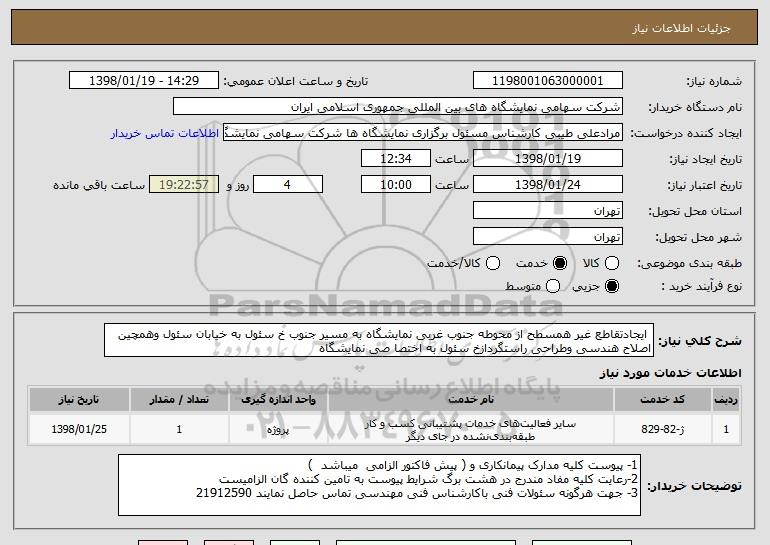Screen dimensions: 770x545
Task: Click the تعداد / مقدار column header
Action: pos(179,400)
